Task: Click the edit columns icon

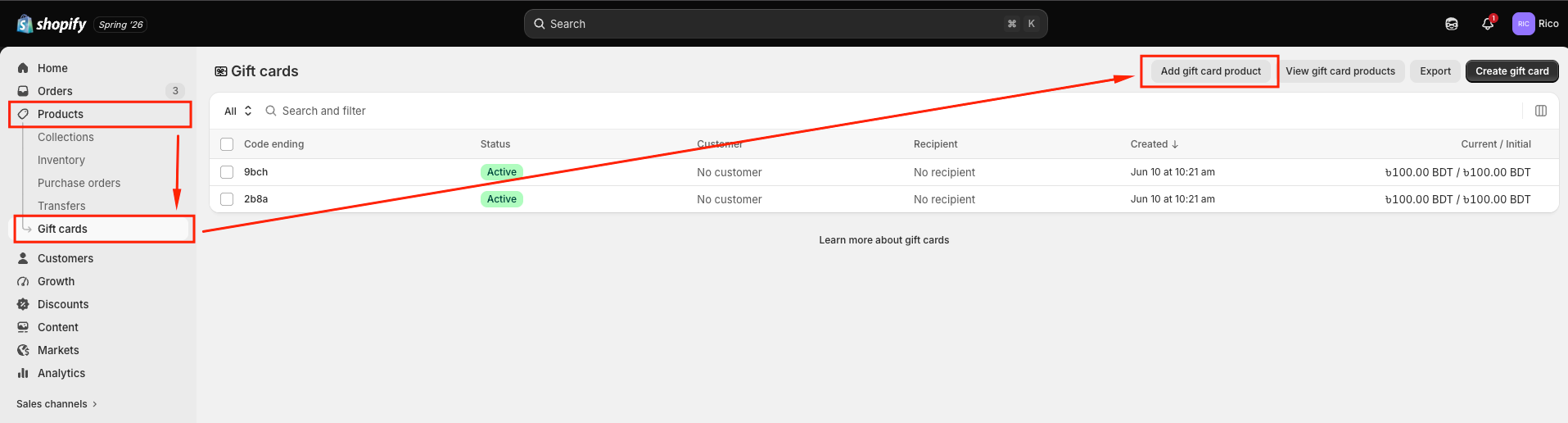Action: tap(1541, 111)
